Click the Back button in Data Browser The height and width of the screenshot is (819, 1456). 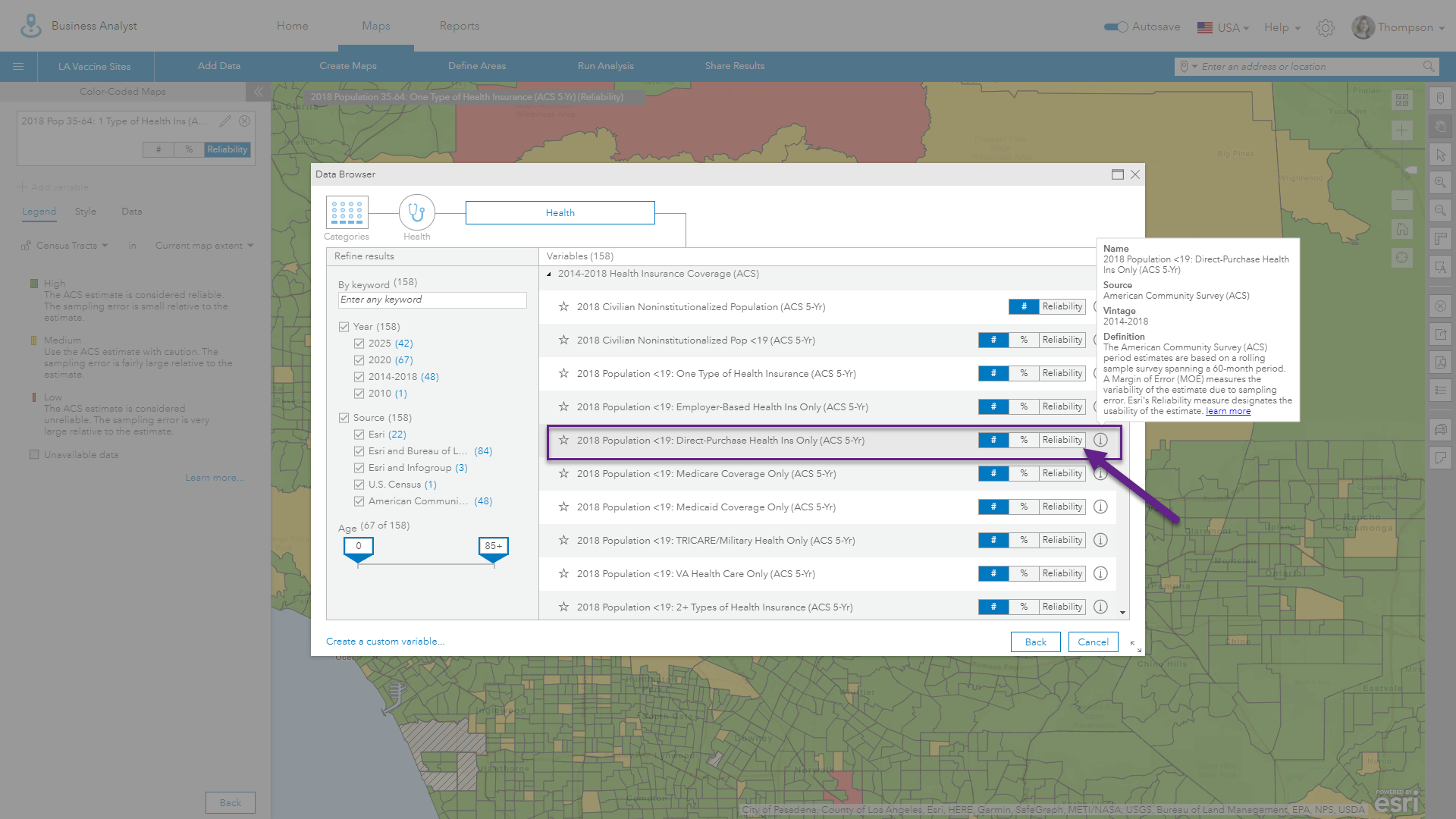tap(1036, 642)
